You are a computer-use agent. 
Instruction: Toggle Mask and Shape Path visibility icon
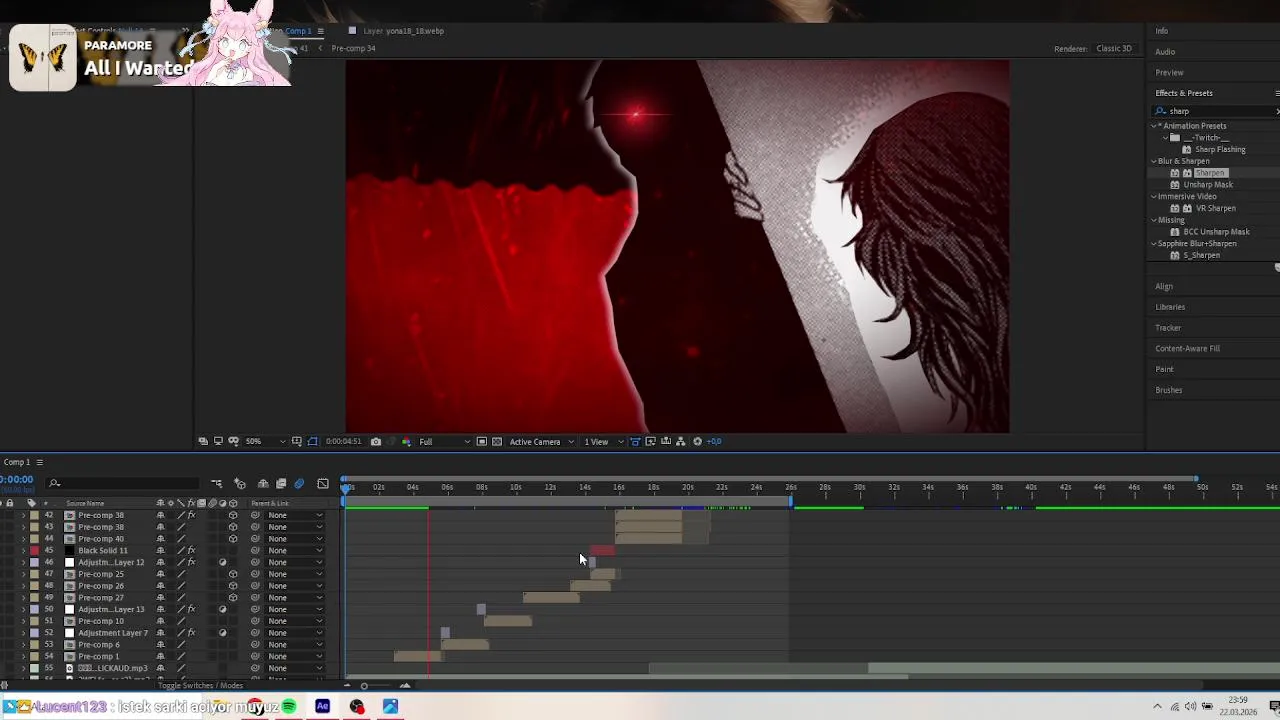[312, 441]
